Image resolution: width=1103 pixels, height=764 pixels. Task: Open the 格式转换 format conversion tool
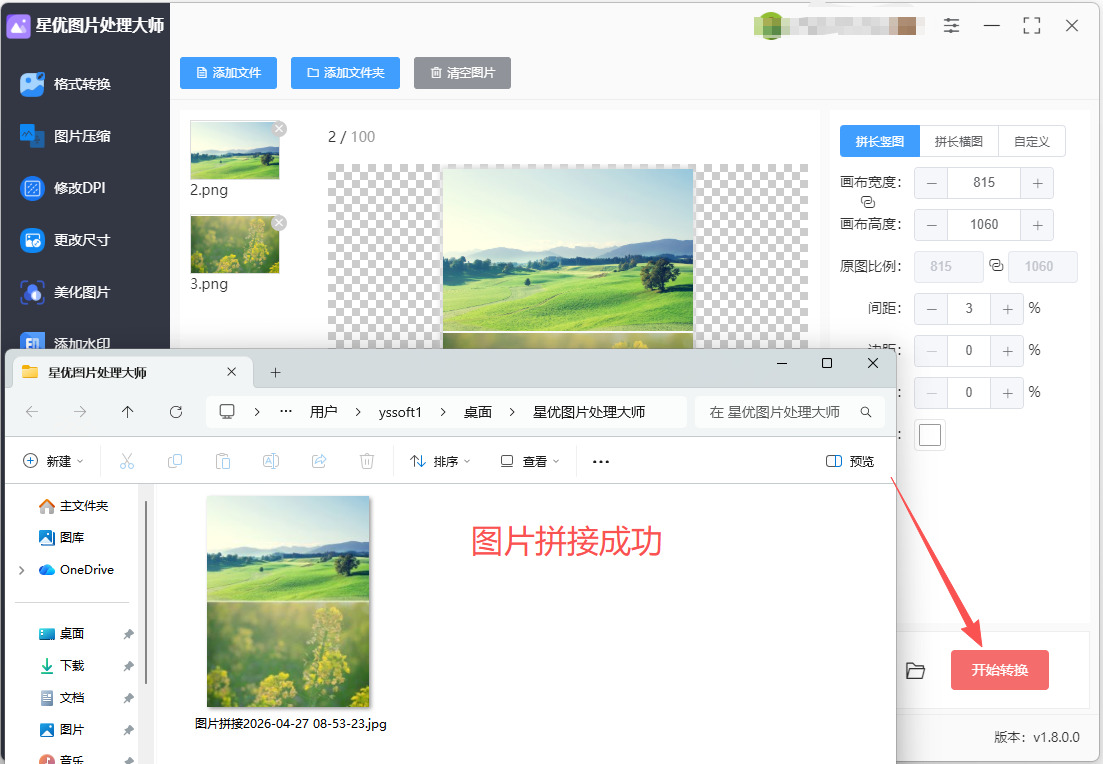[65, 84]
